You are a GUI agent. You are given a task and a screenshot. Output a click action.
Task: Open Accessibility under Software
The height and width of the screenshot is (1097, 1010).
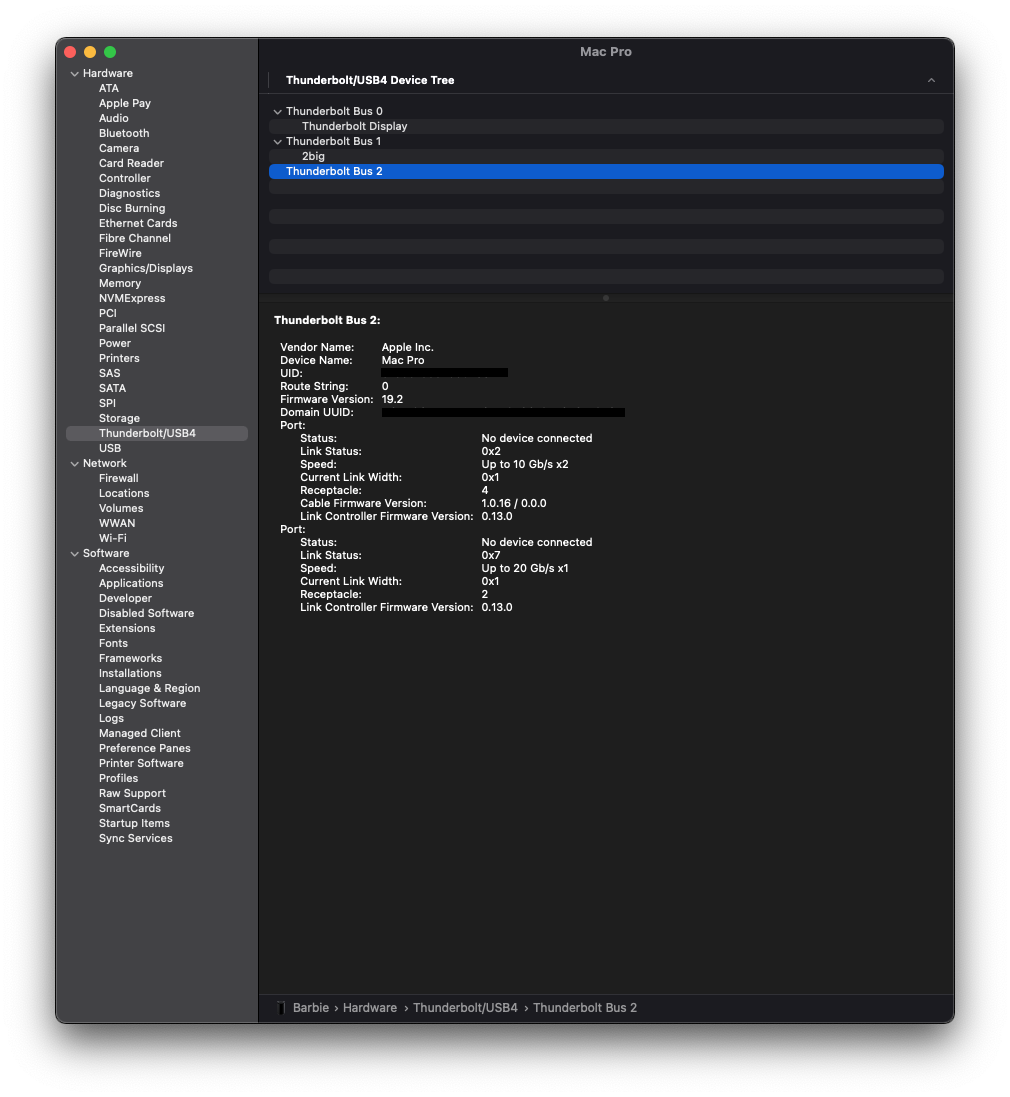(x=131, y=569)
